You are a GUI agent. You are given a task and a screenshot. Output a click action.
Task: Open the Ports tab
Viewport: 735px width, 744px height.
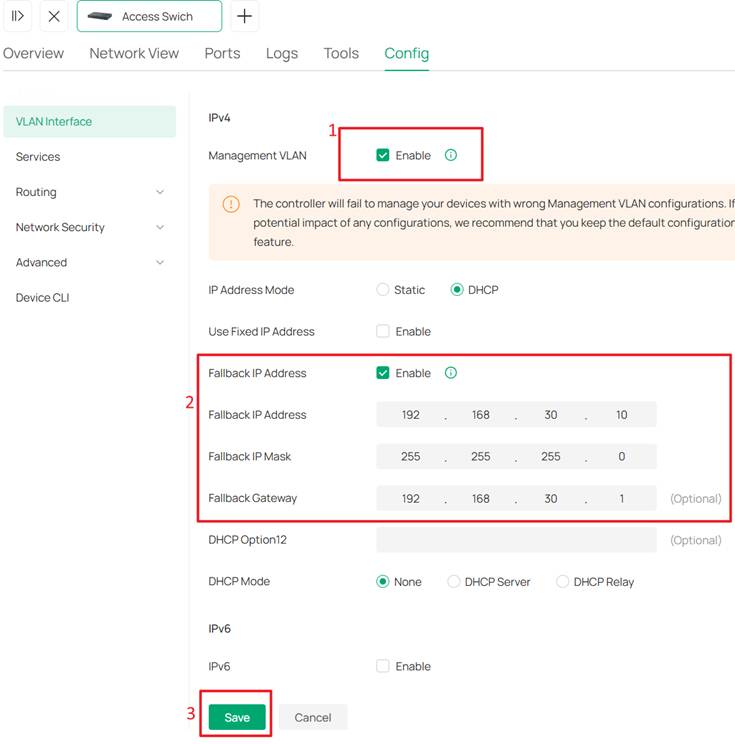click(x=223, y=53)
